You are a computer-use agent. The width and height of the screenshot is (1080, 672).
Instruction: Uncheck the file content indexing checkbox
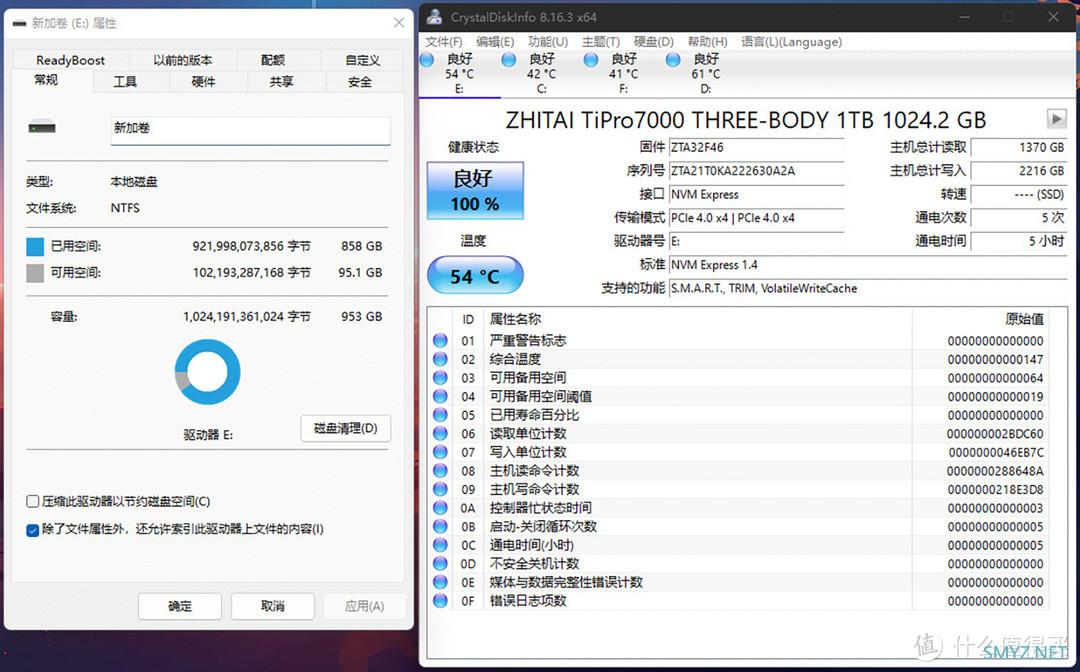[33, 530]
